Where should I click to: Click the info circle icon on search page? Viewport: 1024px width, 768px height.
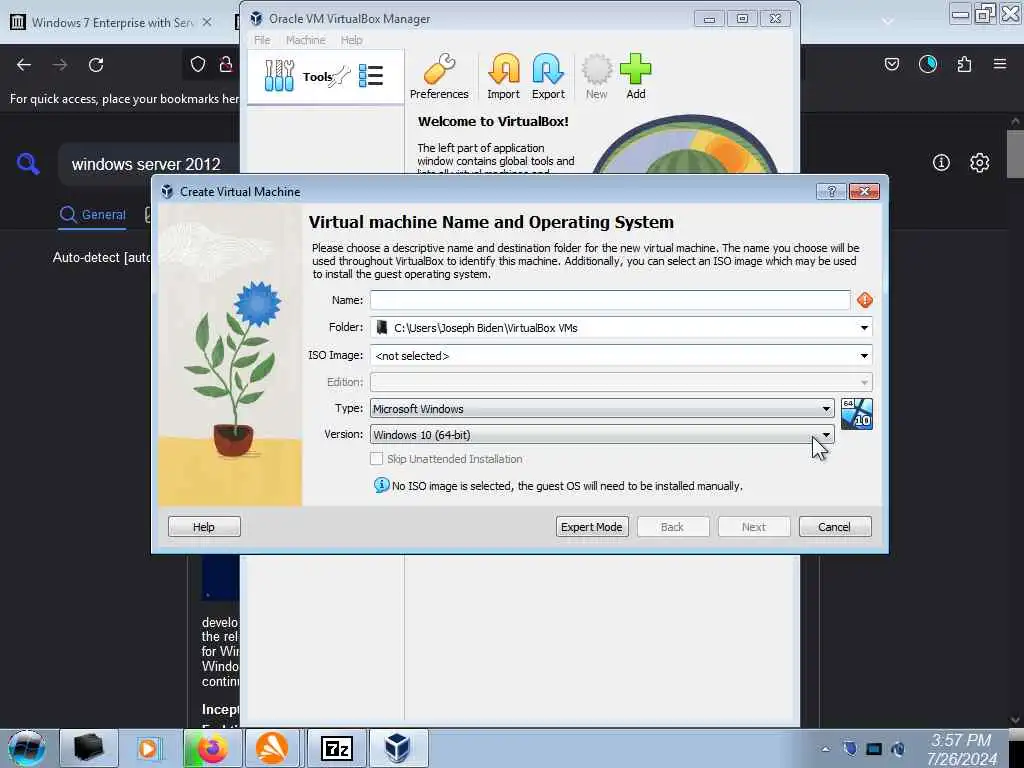(941, 162)
